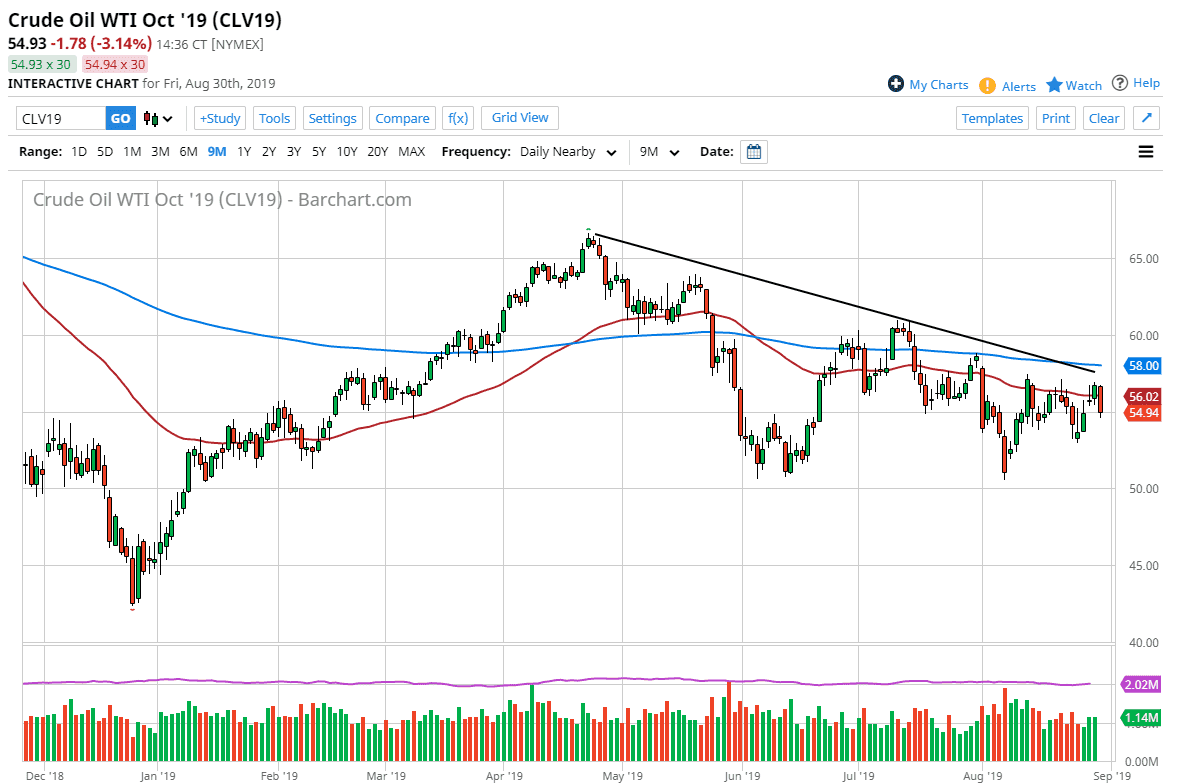Open the Alerts notification icon
1180x784 pixels.
point(987,85)
